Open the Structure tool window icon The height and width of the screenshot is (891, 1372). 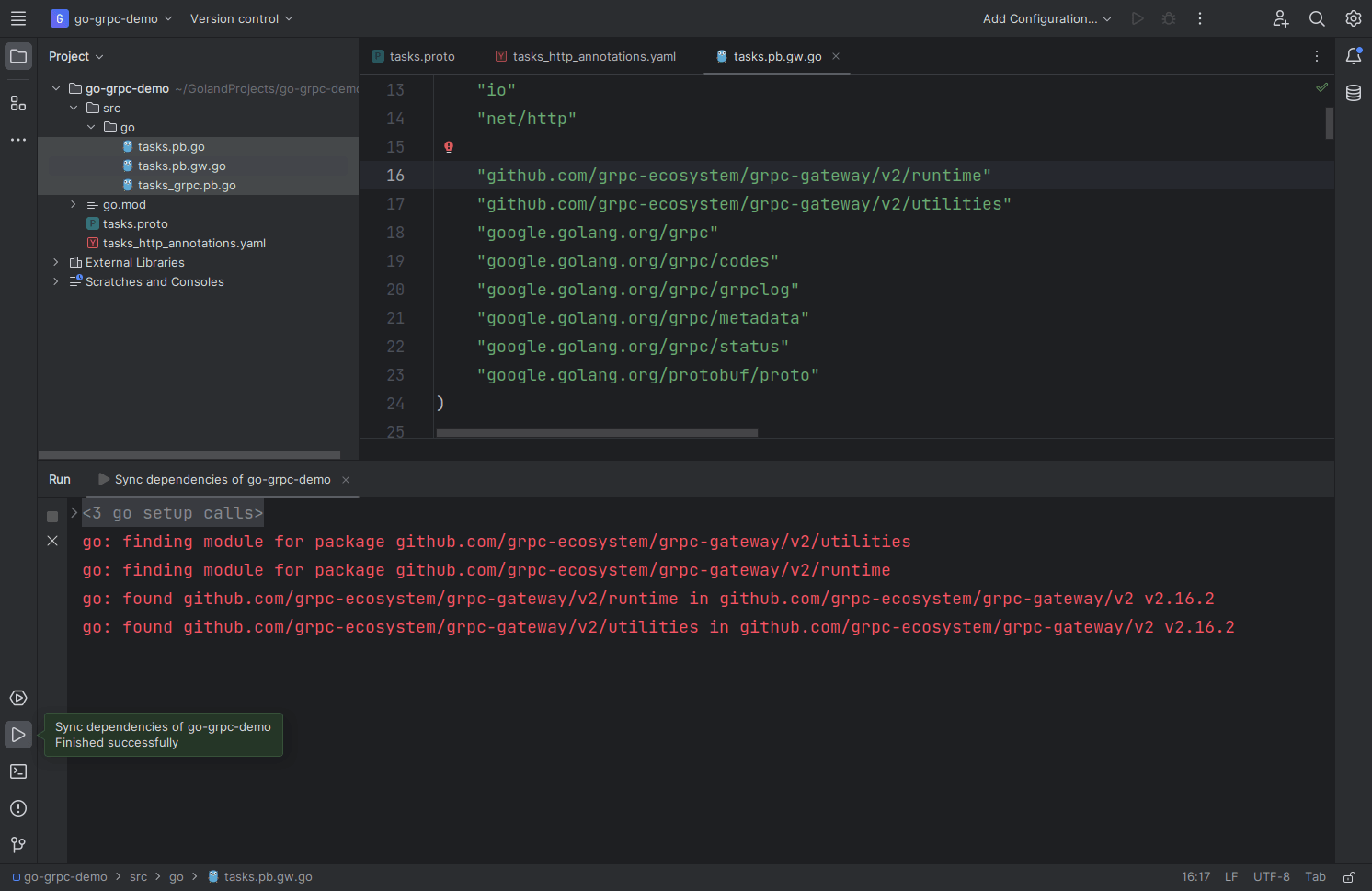18,103
